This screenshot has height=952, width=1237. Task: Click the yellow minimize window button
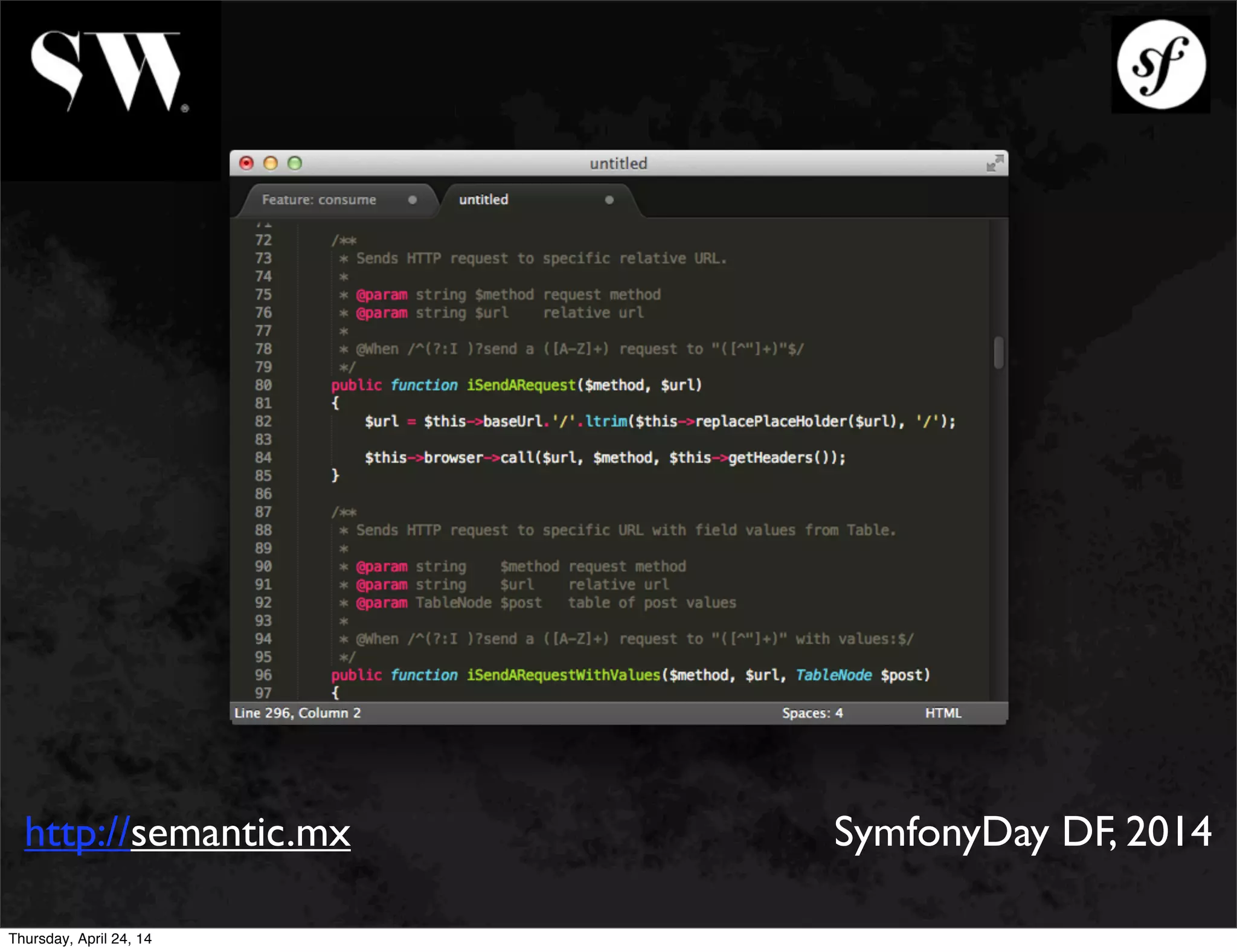point(271,163)
